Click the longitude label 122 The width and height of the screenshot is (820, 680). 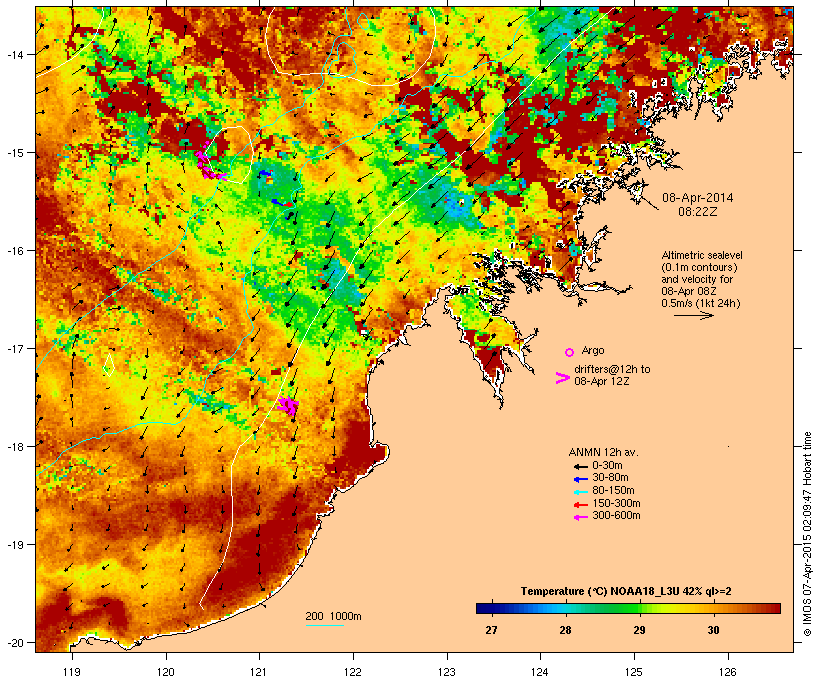[353, 672]
